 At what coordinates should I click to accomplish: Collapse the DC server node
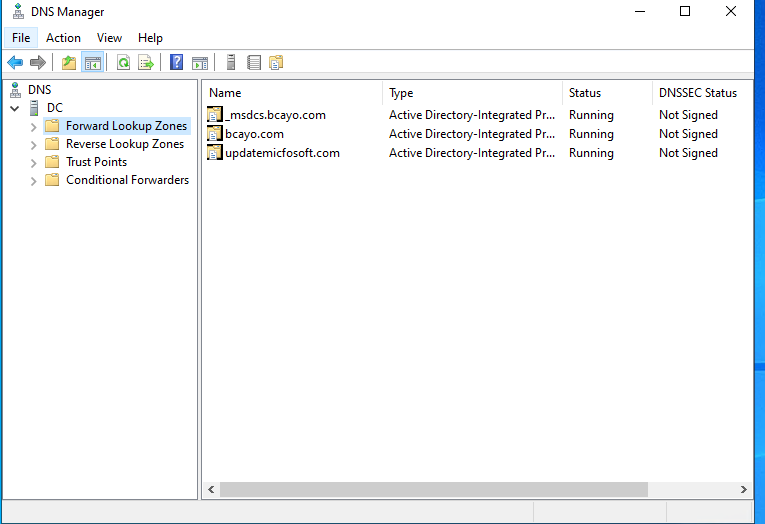(15, 108)
